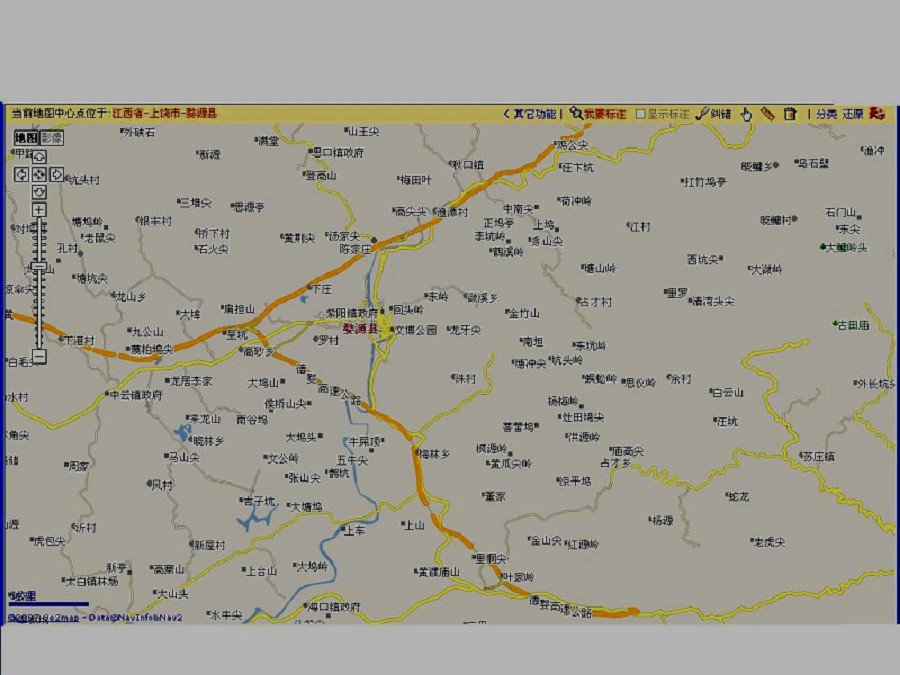This screenshot has height=675, width=900.
Task: Select the ruler measure tool
Action: (767, 114)
